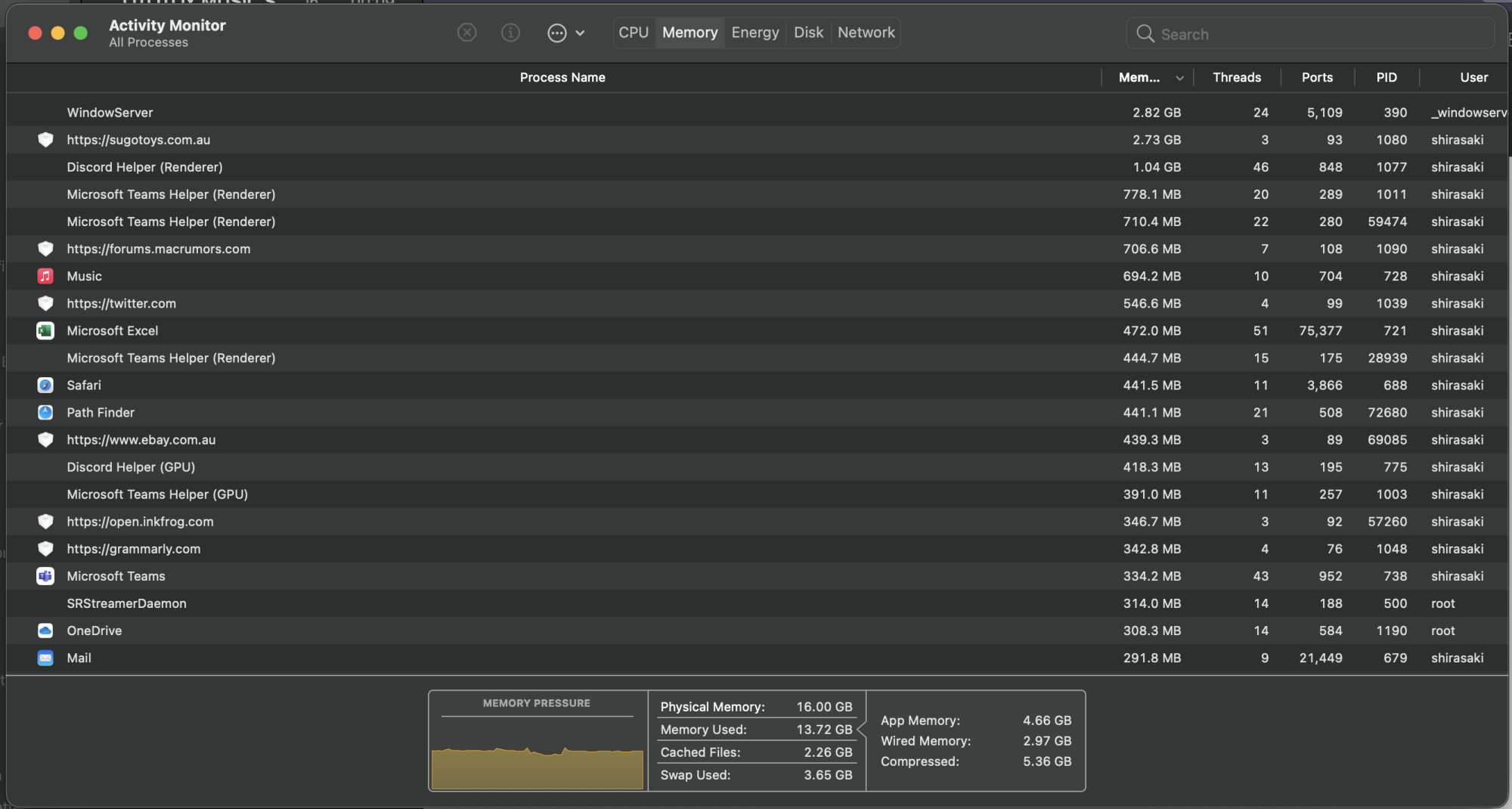Screen dimensions: 1512x809
Task: Switch to the CPU tab
Action: [634, 33]
